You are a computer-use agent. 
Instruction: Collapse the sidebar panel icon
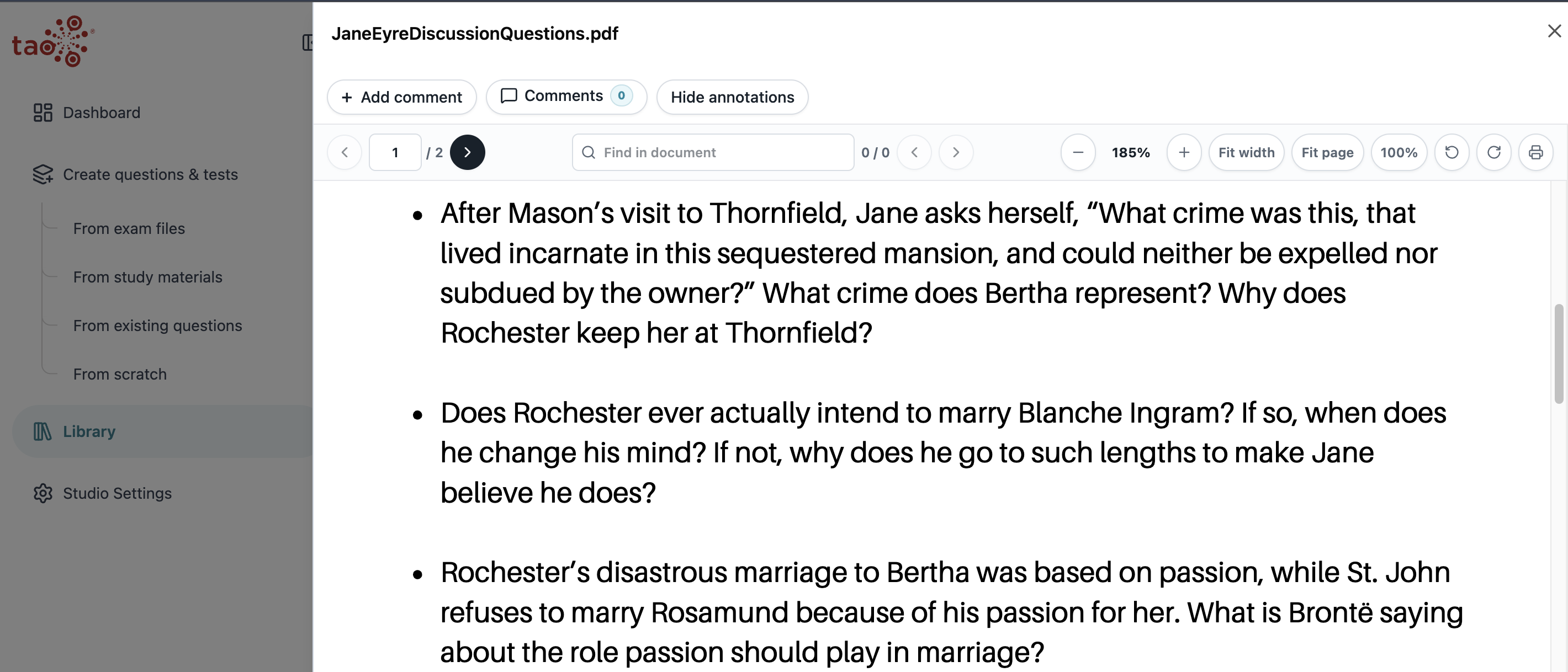(x=308, y=42)
